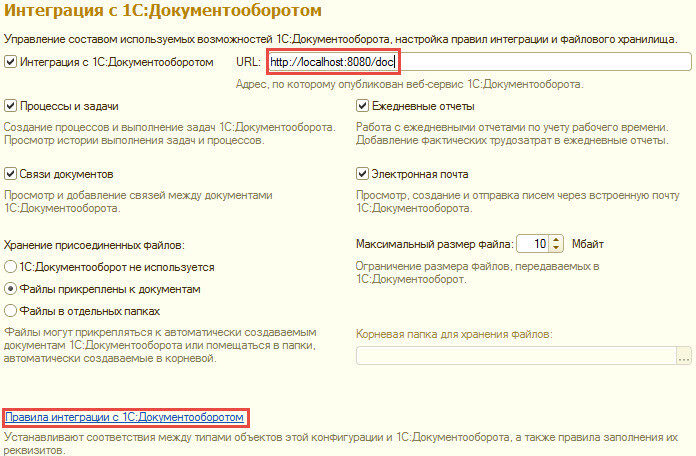Toggle Ежедневные отчеты checkbox

pos(362,106)
